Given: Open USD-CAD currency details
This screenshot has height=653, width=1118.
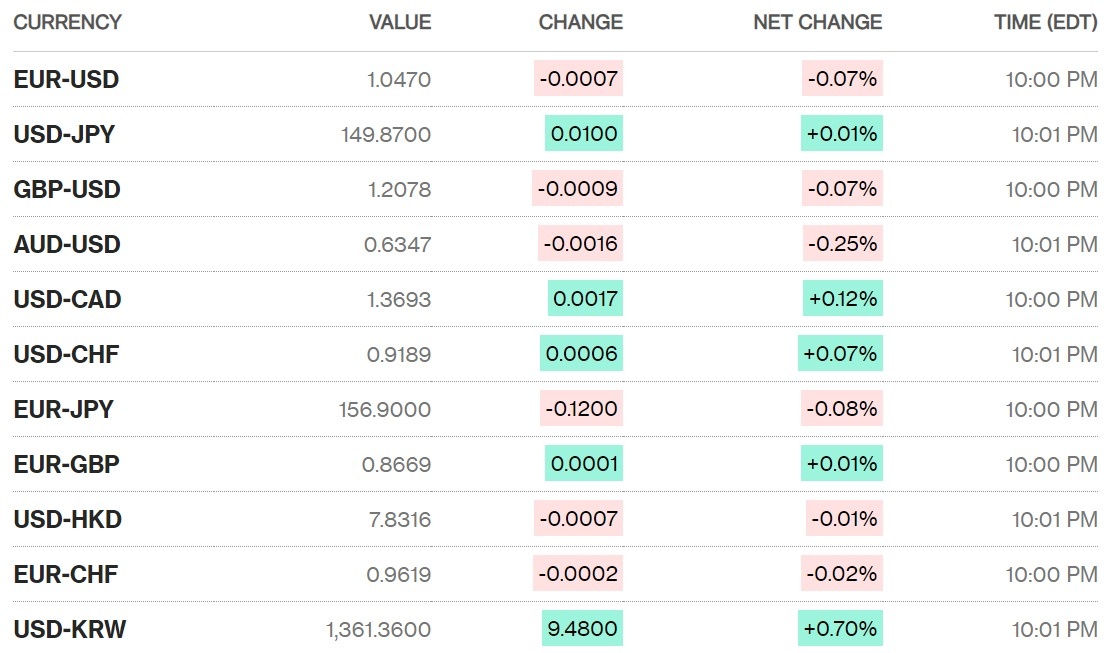Looking at the screenshot, I should tap(67, 299).
